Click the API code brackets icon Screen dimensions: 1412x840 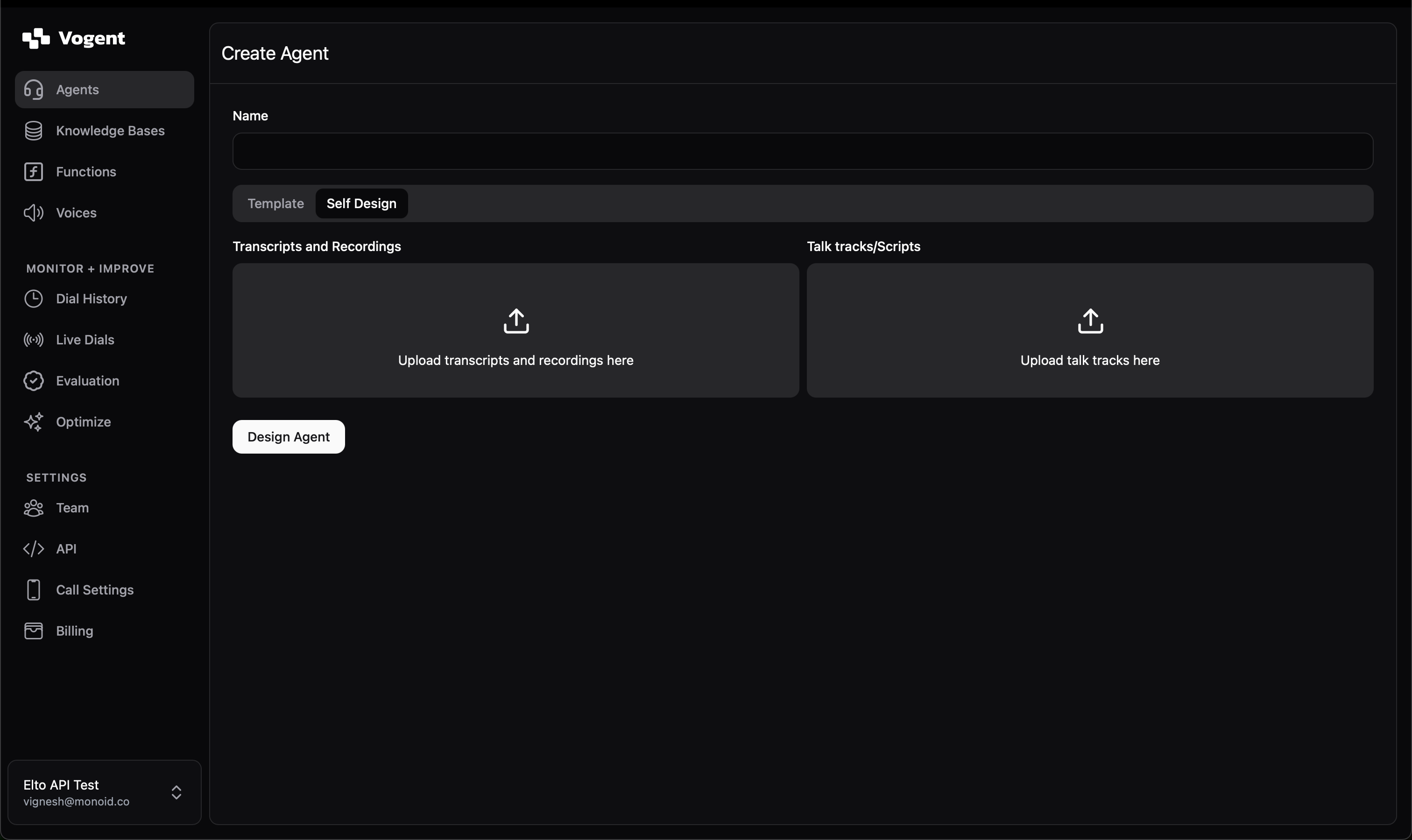(x=34, y=549)
